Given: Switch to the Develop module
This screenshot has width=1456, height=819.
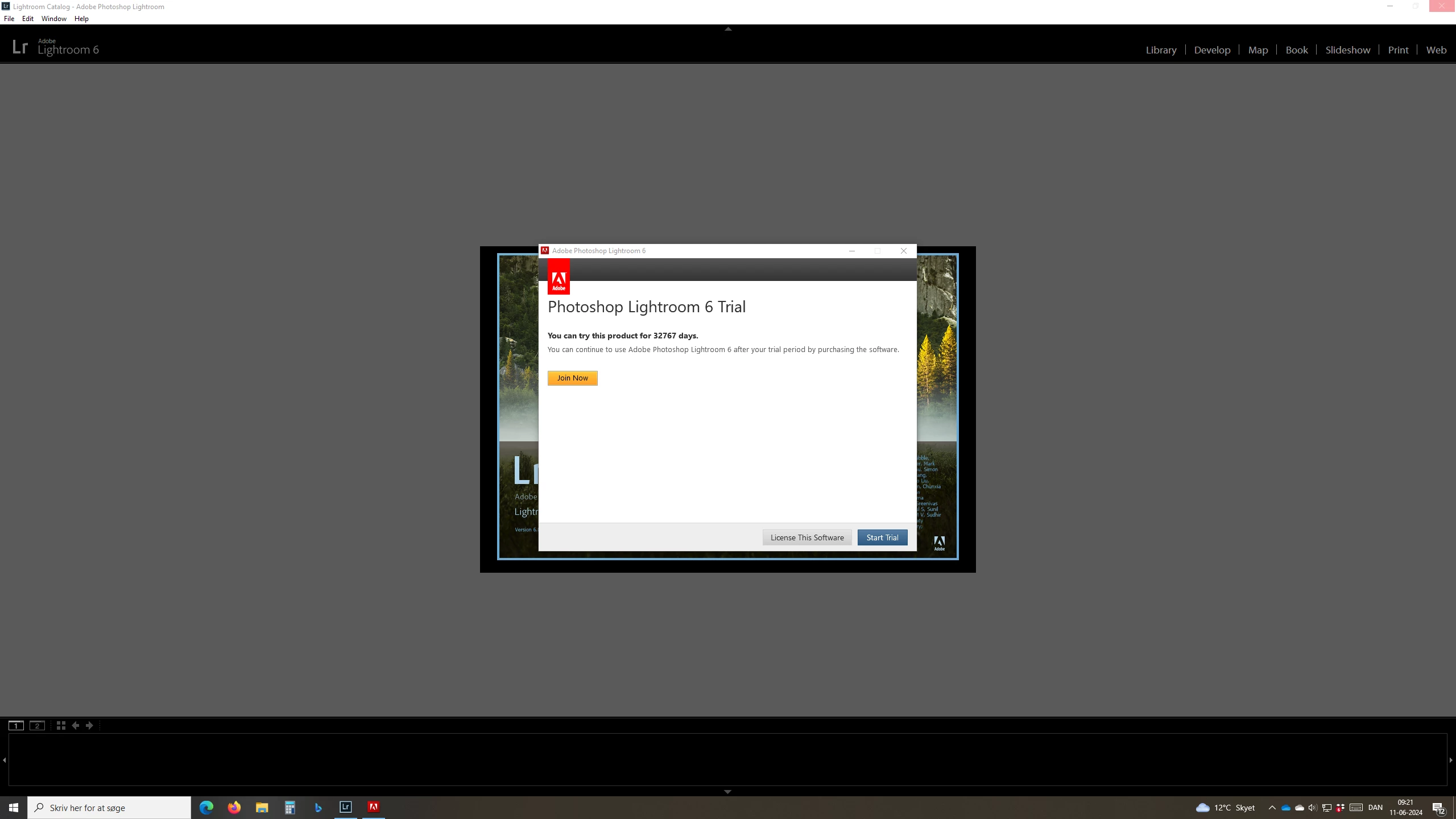Looking at the screenshot, I should (x=1212, y=50).
